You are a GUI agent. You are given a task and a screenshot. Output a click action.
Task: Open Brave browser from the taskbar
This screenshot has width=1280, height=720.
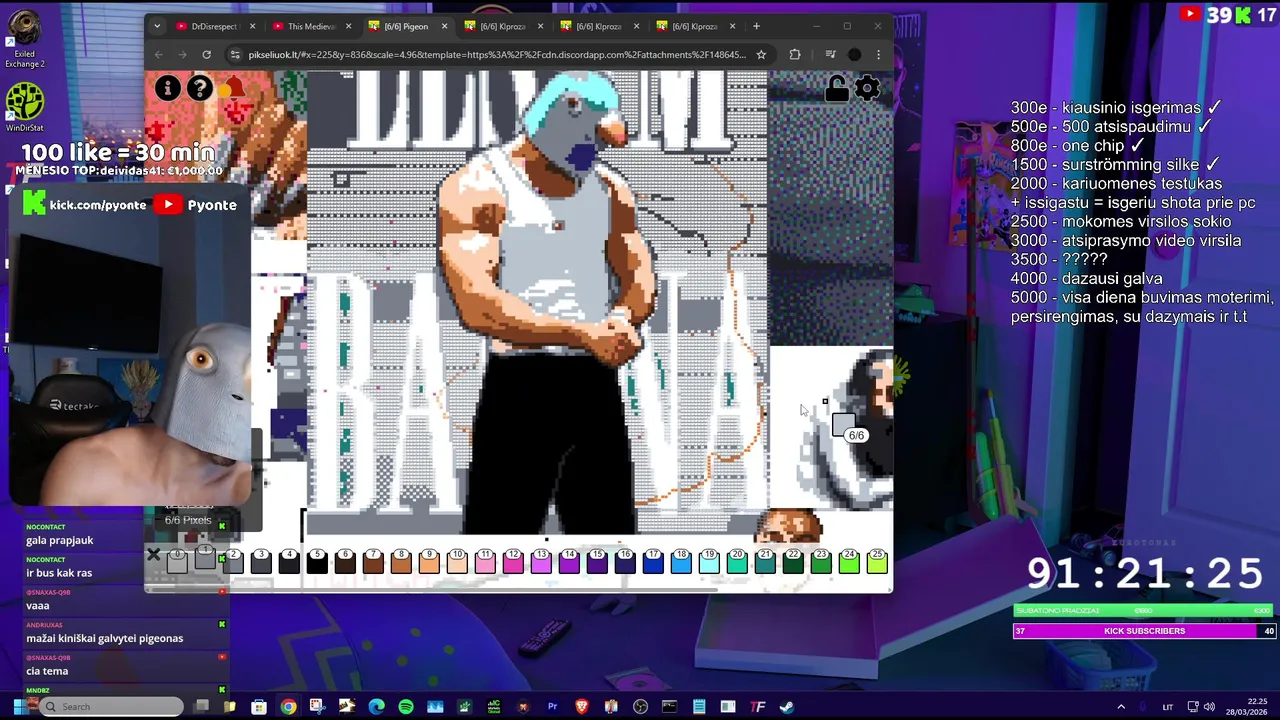(x=582, y=707)
